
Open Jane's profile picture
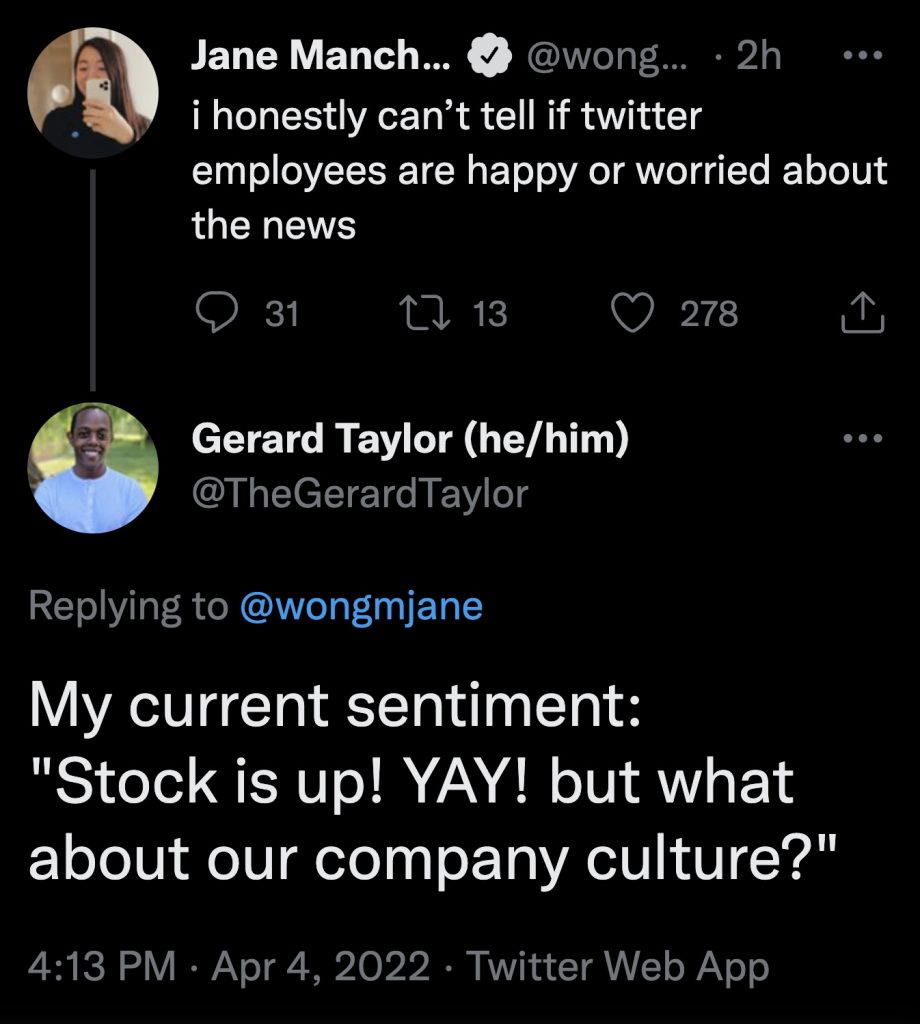(x=93, y=93)
